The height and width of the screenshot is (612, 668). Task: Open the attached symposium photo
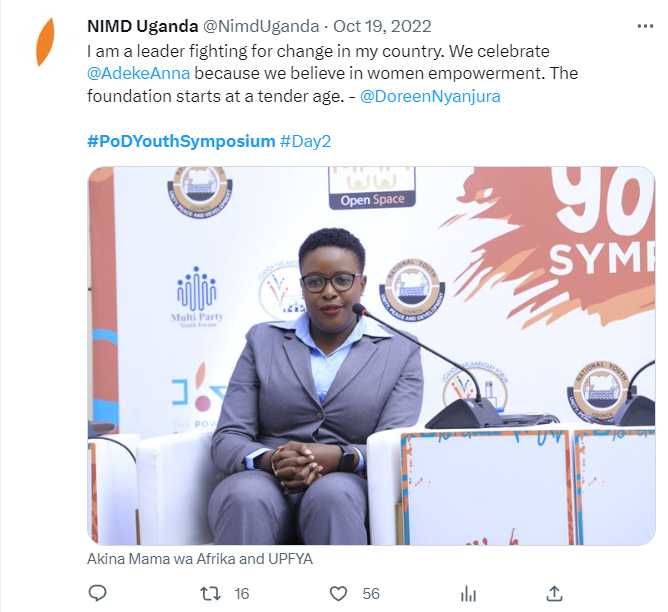pos(371,356)
